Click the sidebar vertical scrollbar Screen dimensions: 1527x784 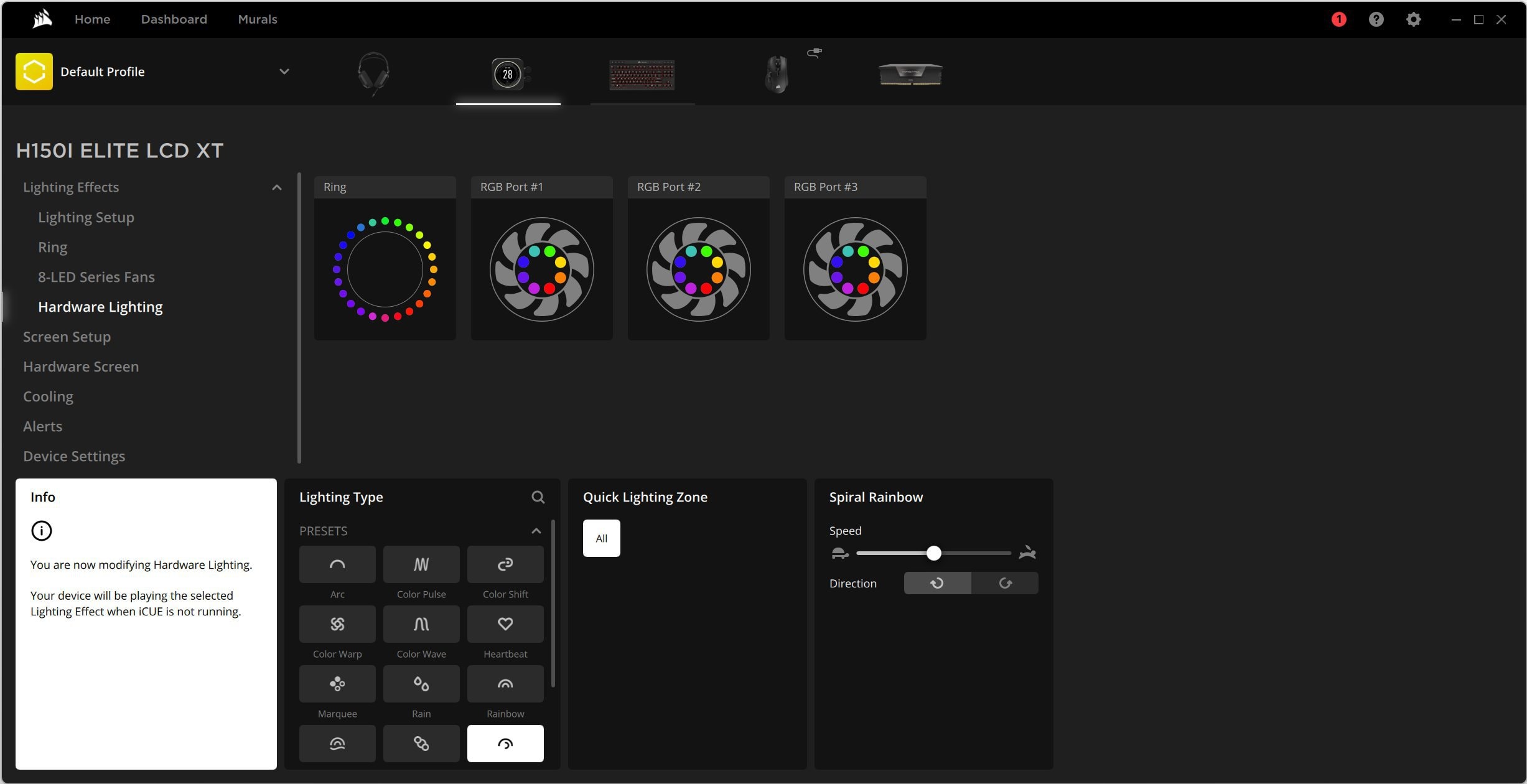tap(299, 318)
